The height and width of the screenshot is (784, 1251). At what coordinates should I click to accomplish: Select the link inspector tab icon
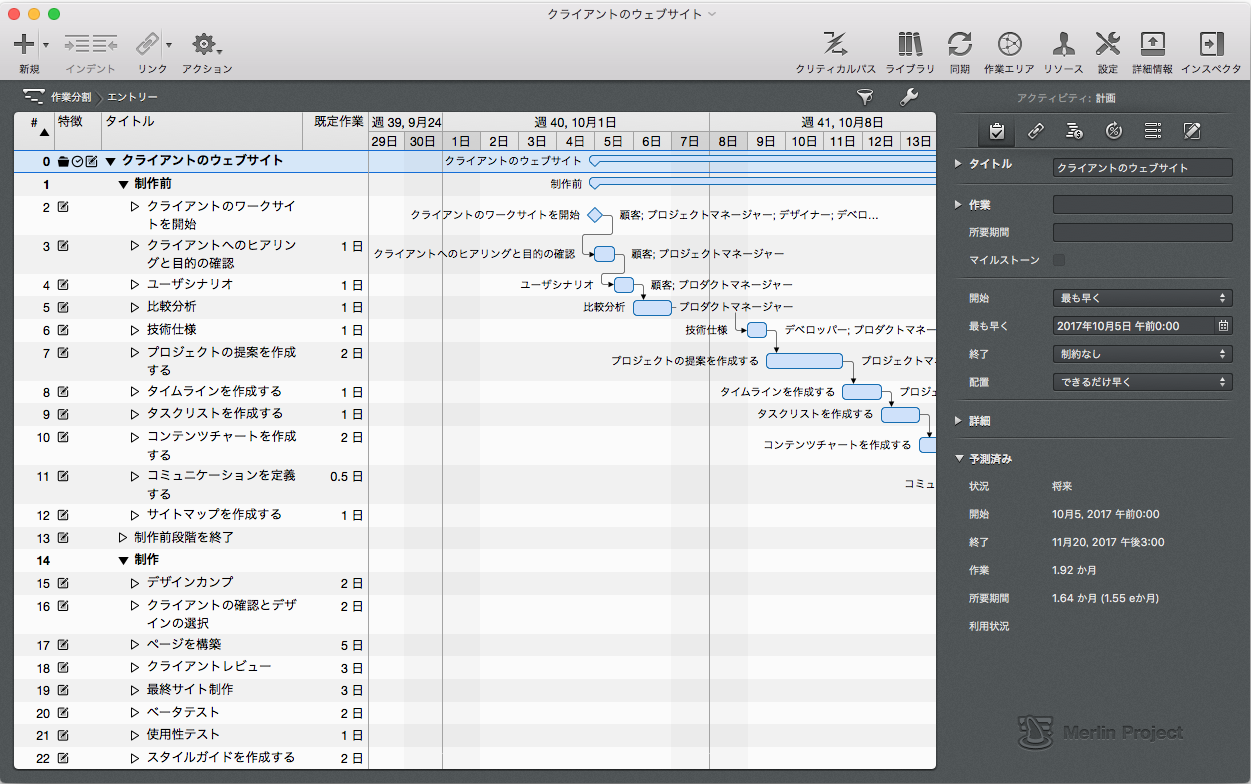pos(1035,131)
